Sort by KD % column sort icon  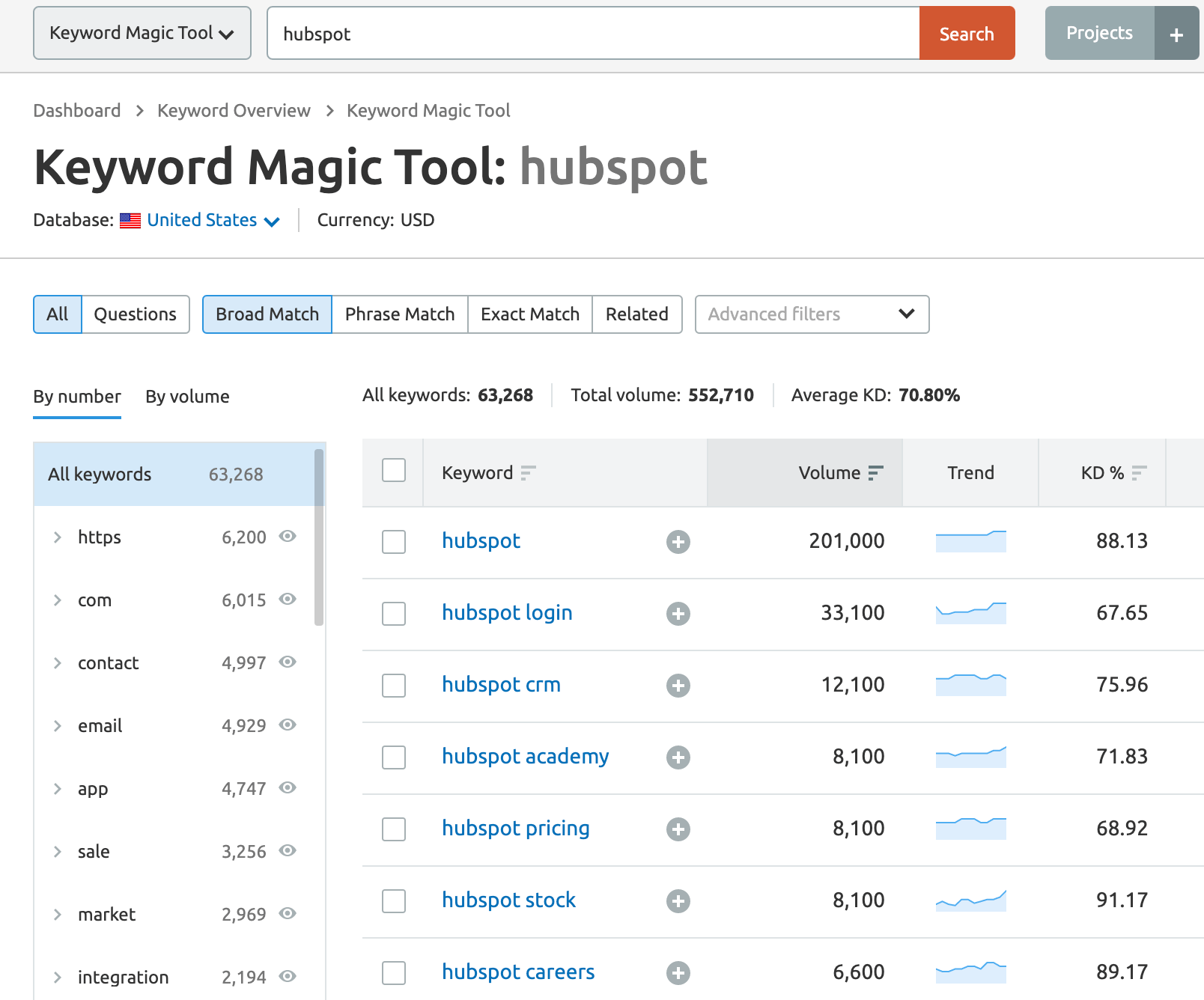(x=1139, y=473)
